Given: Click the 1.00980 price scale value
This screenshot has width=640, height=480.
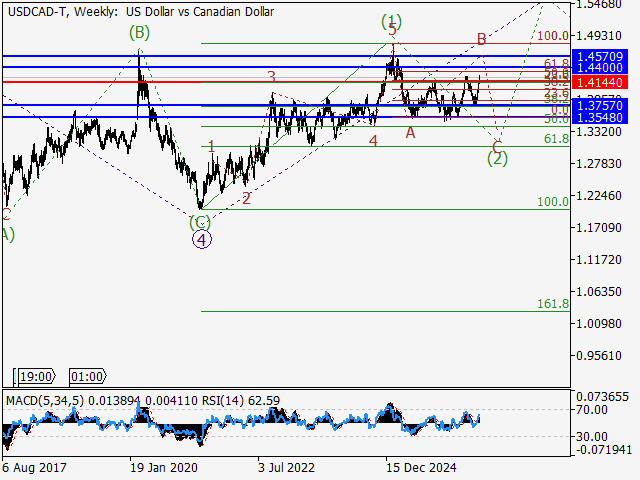Looking at the screenshot, I should click(599, 324).
